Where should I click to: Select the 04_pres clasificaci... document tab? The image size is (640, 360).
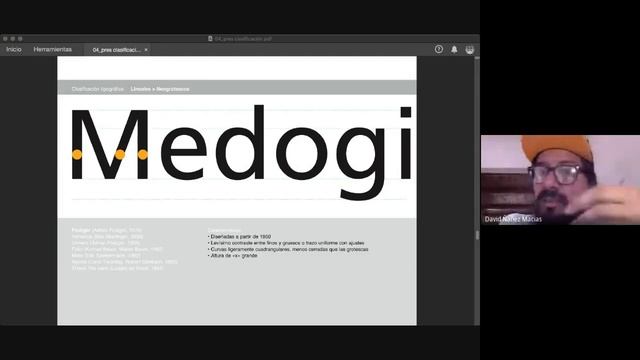(x=116, y=50)
